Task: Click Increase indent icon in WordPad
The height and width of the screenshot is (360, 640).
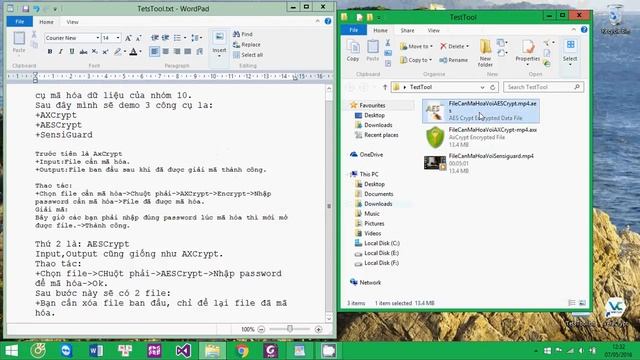Action: [x=165, y=38]
